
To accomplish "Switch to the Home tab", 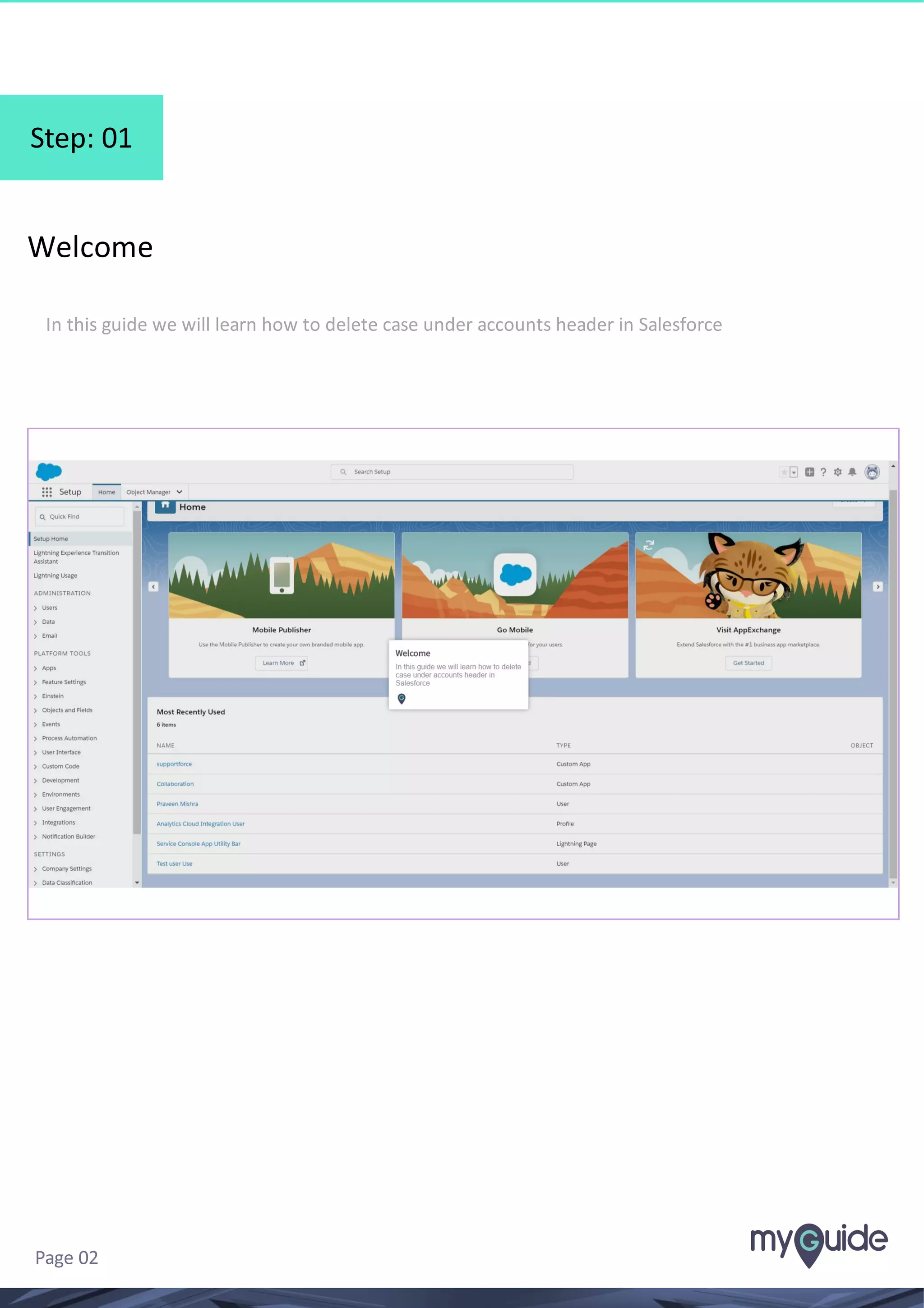I will (x=106, y=492).
